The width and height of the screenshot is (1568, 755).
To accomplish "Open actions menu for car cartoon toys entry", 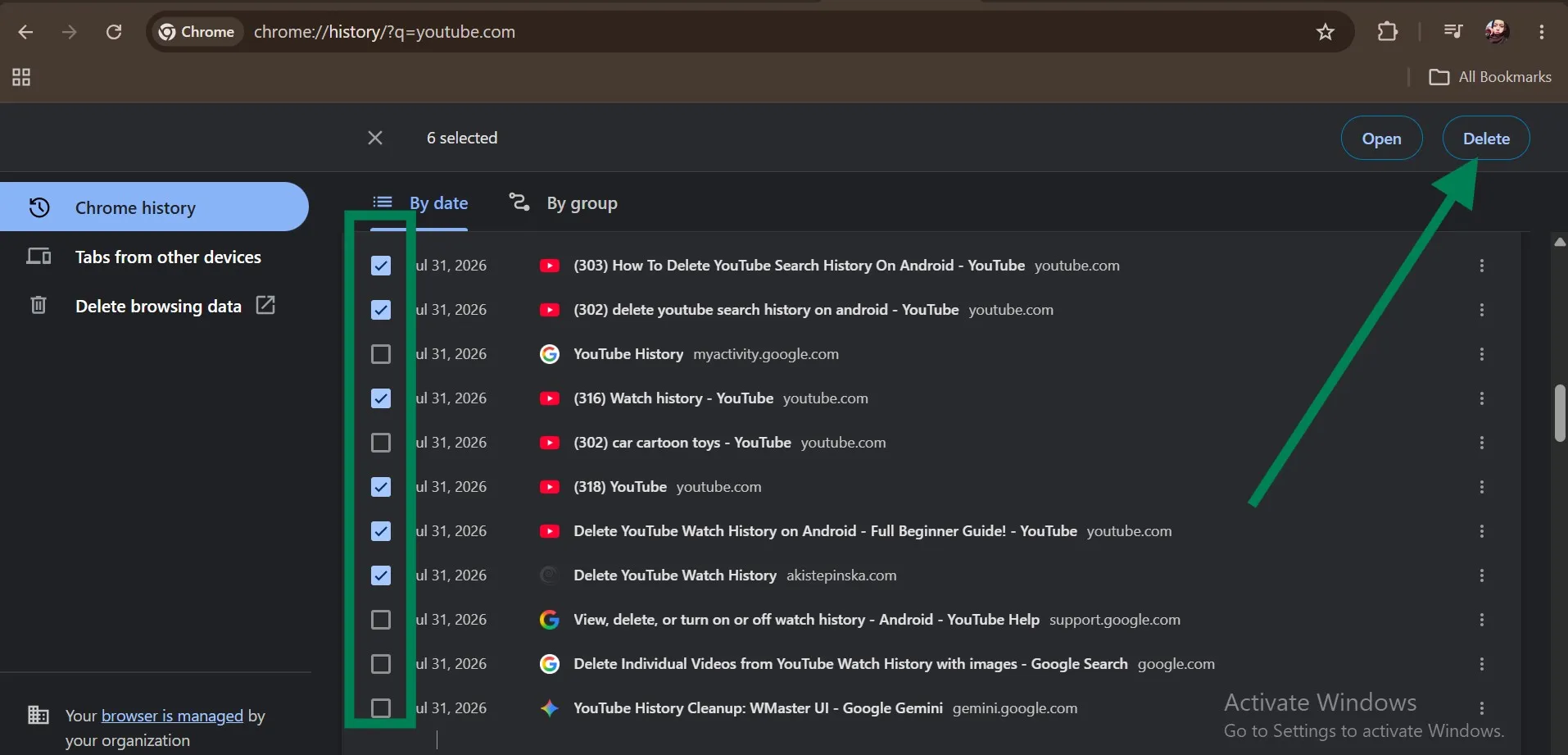I will tap(1481, 443).
